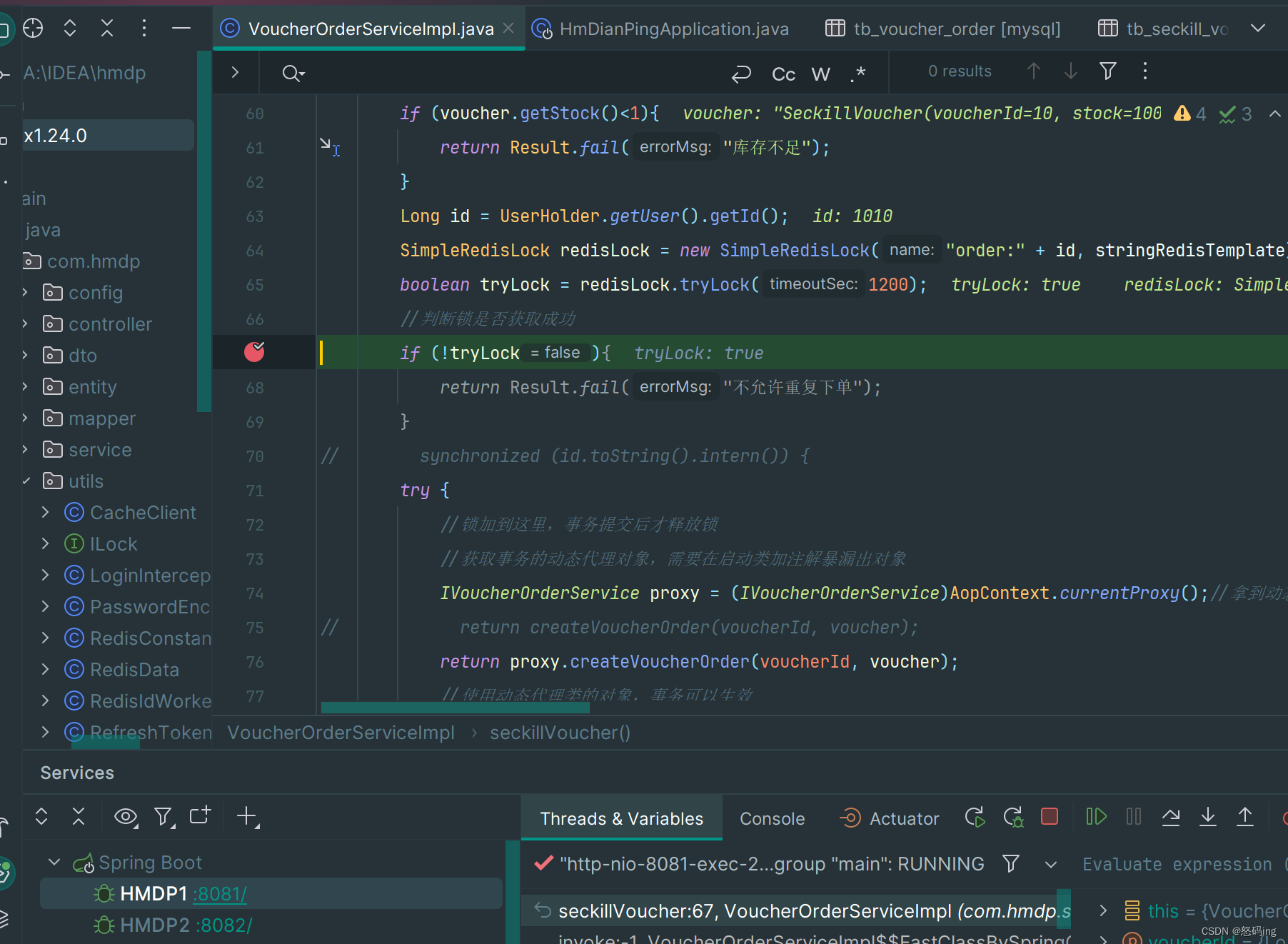The width and height of the screenshot is (1288, 944).
Task: Toggle the Regex search option
Action: click(x=858, y=74)
